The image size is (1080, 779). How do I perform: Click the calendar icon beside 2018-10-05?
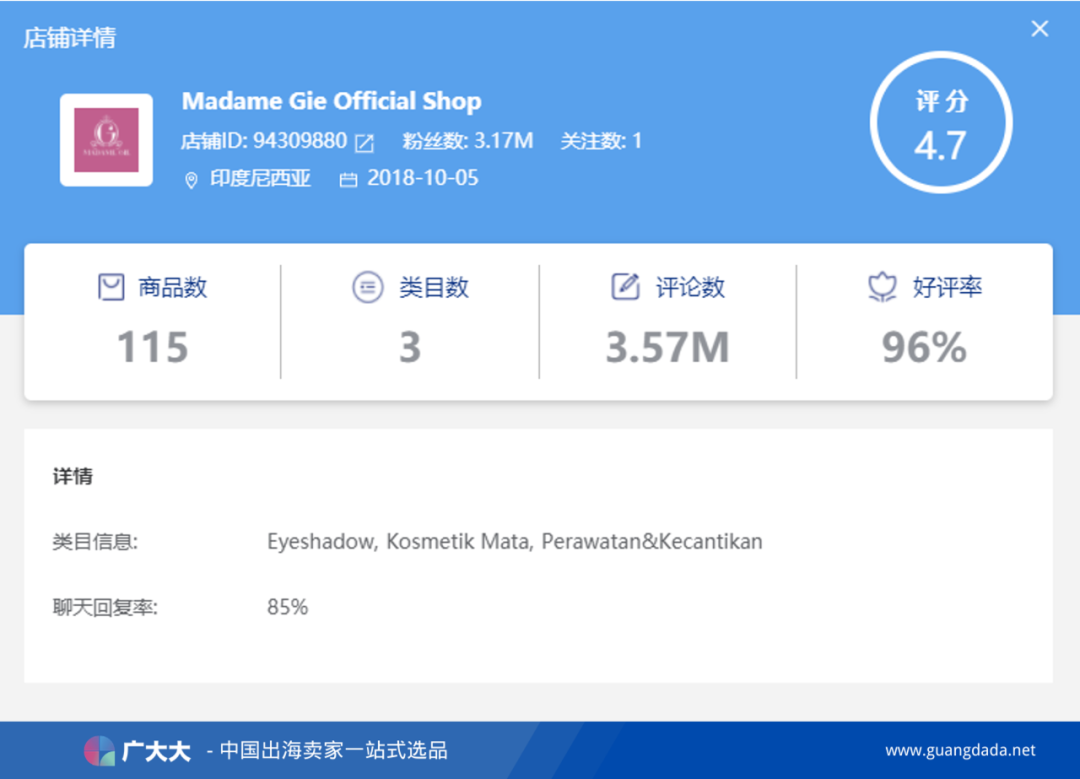pyautogui.click(x=349, y=180)
